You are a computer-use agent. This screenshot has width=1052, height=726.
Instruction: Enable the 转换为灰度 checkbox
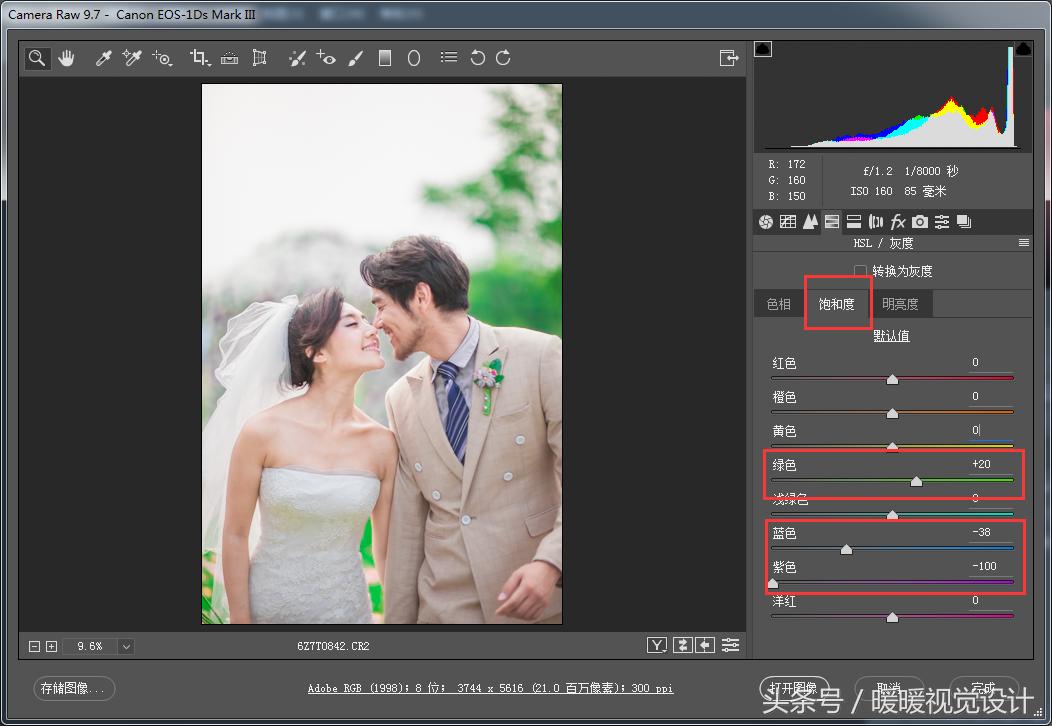pos(861,271)
